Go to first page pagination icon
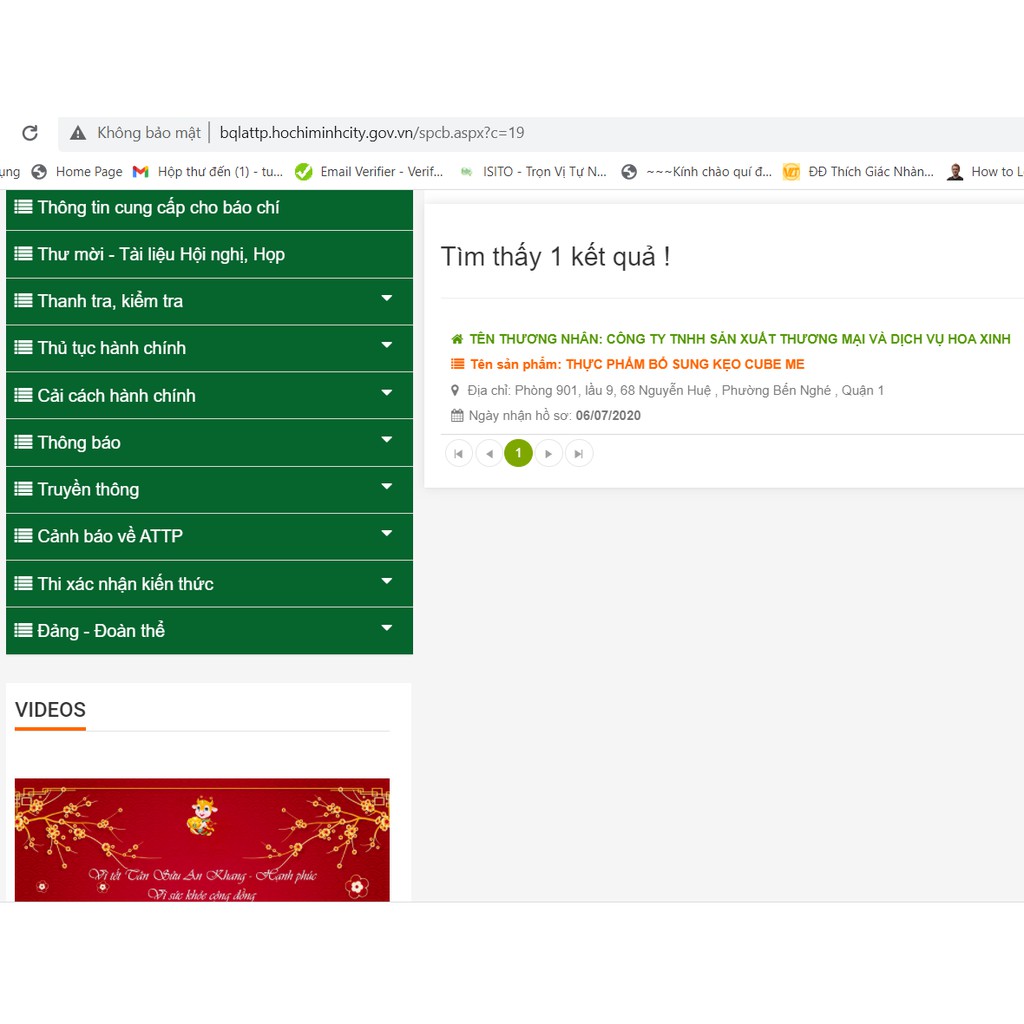1024x1024 pixels. 458,454
